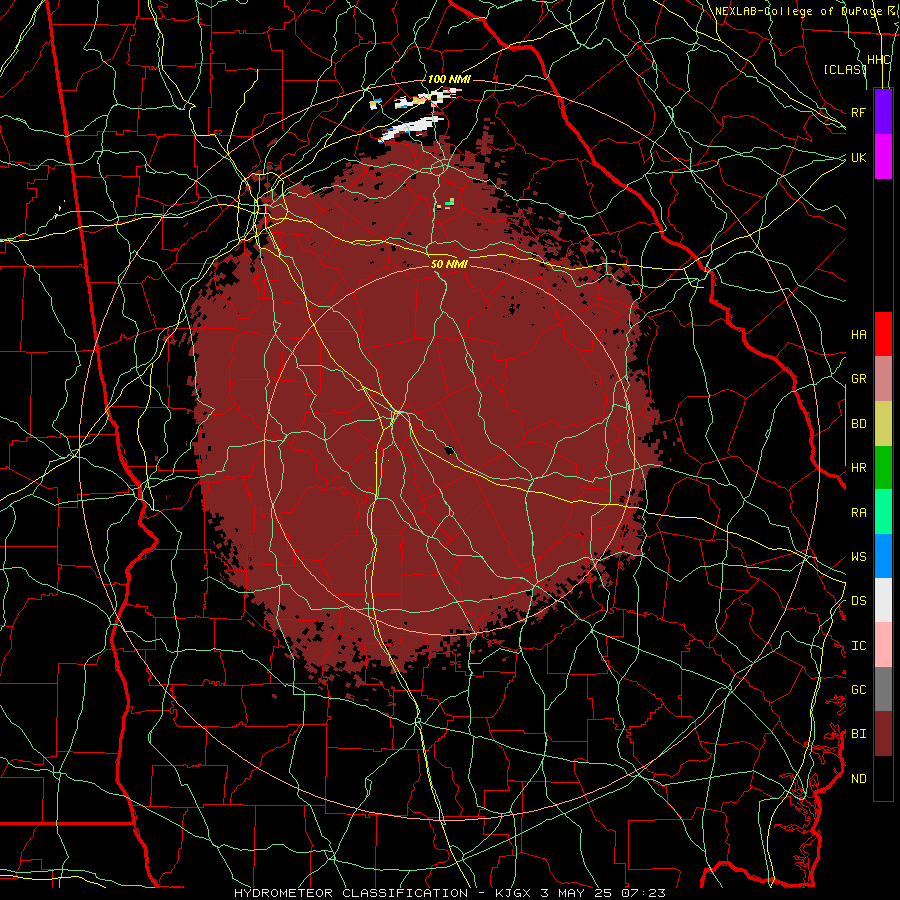Screen dimensions: 900x900
Task: Click the BI legend label
Action: point(858,734)
